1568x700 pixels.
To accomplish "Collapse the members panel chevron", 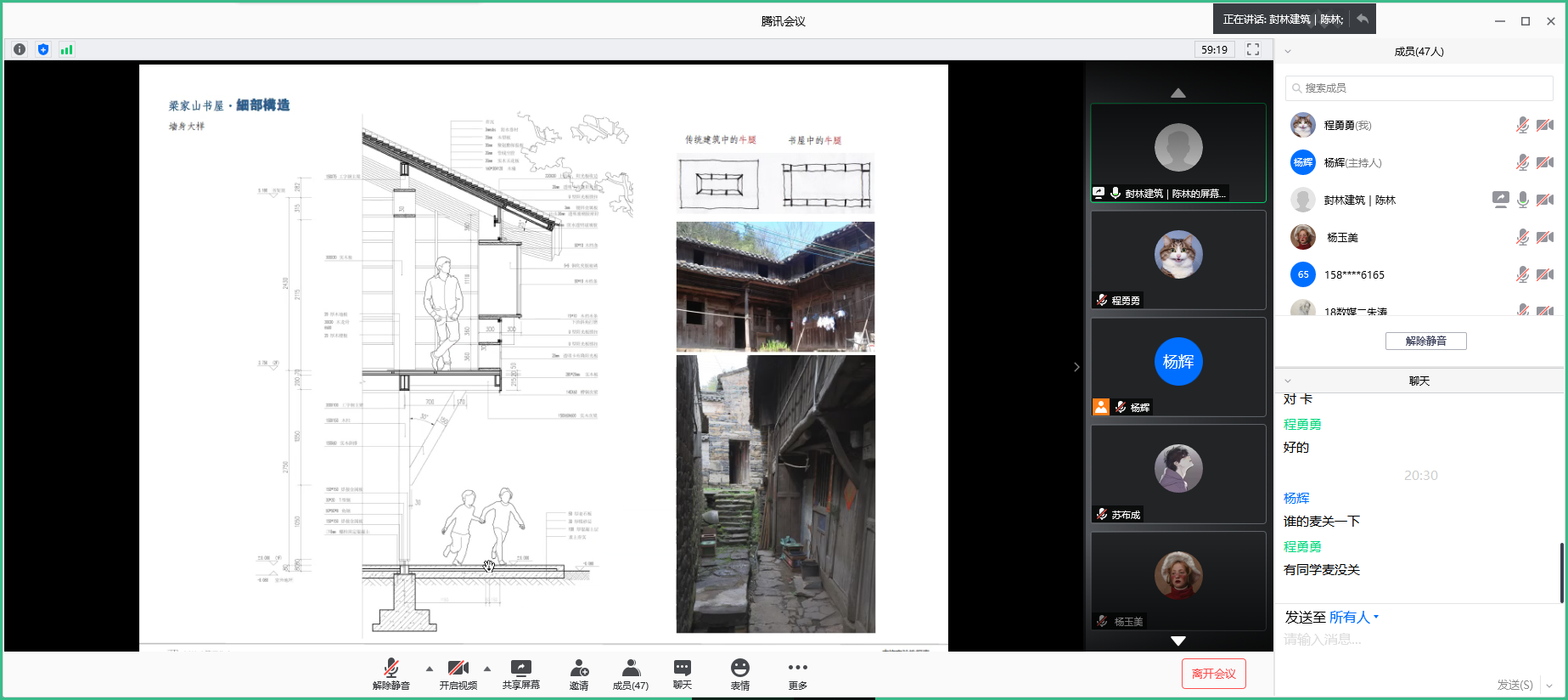I will tap(1288, 51).
